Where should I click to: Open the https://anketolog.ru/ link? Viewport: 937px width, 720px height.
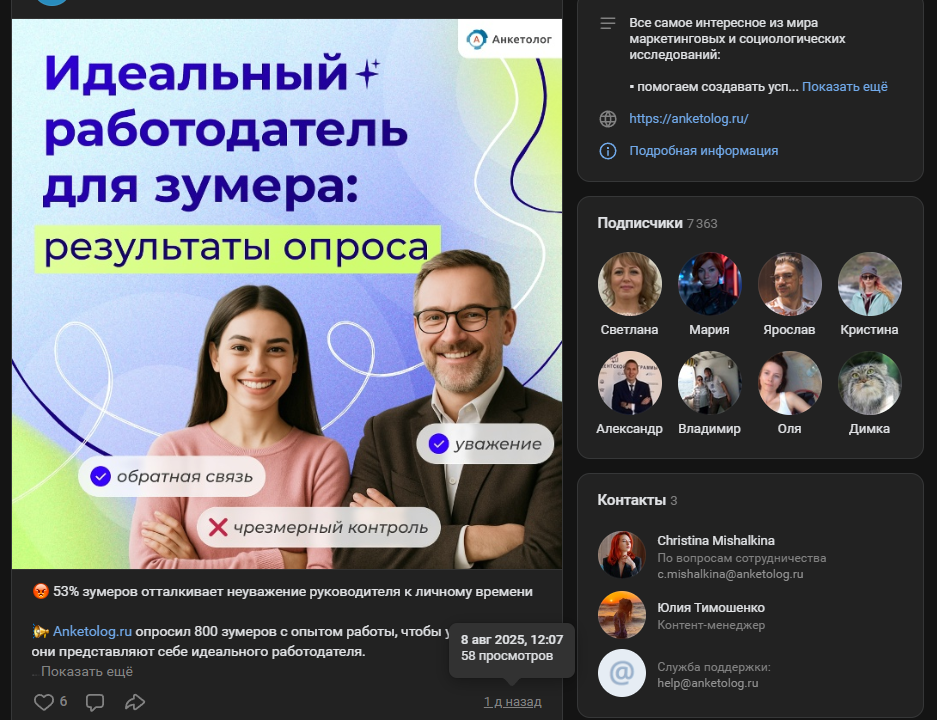pyautogui.click(x=688, y=119)
